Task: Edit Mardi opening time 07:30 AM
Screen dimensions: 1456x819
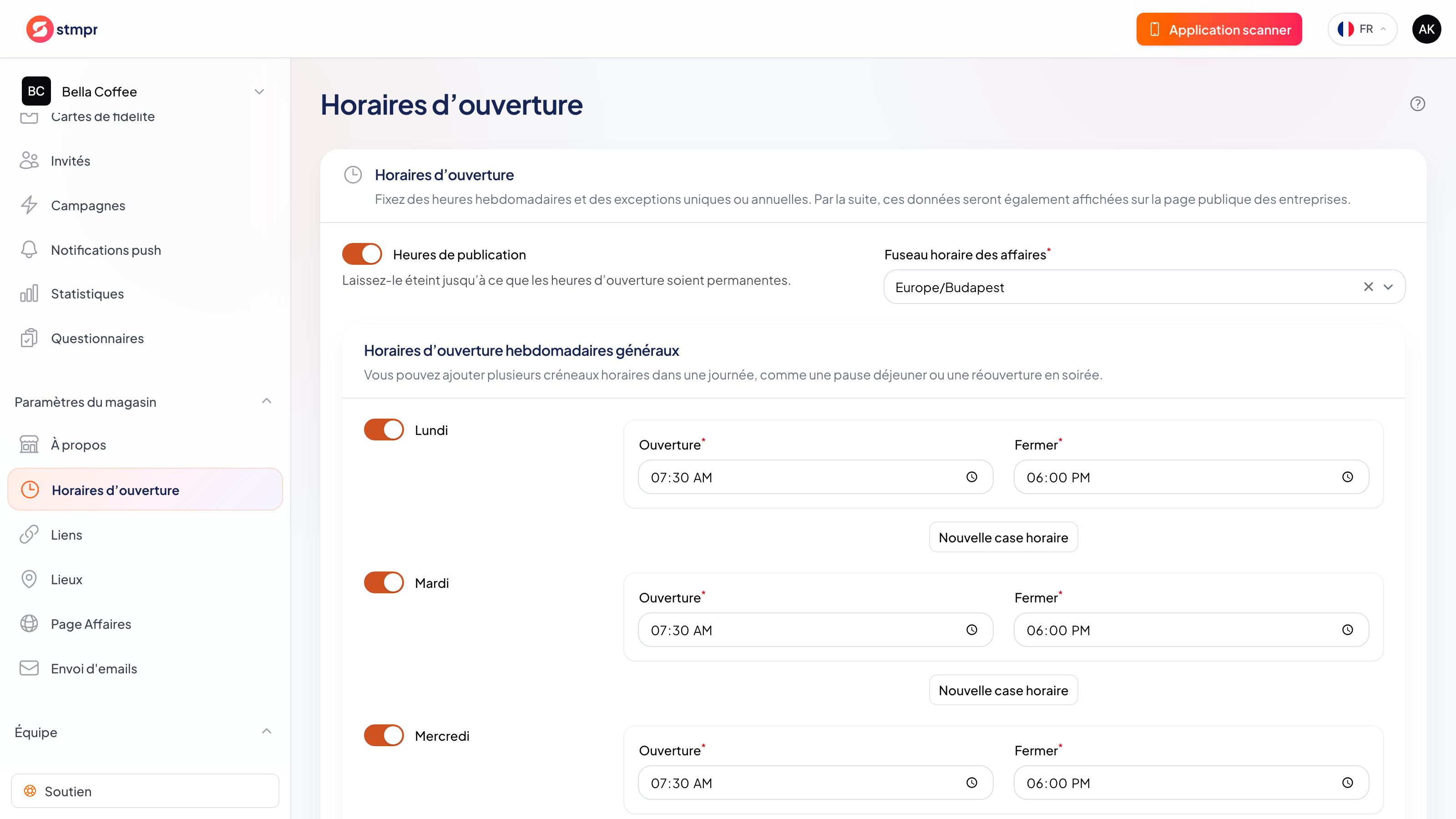Action: coord(816,630)
